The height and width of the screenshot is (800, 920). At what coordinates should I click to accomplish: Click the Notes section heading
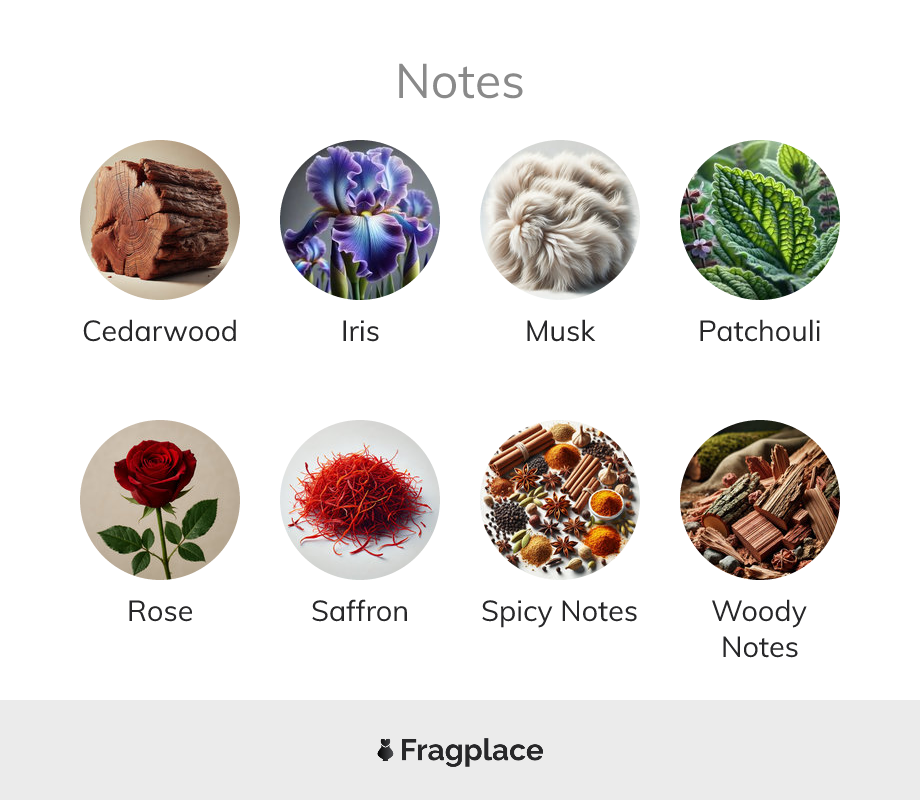[x=460, y=82]
